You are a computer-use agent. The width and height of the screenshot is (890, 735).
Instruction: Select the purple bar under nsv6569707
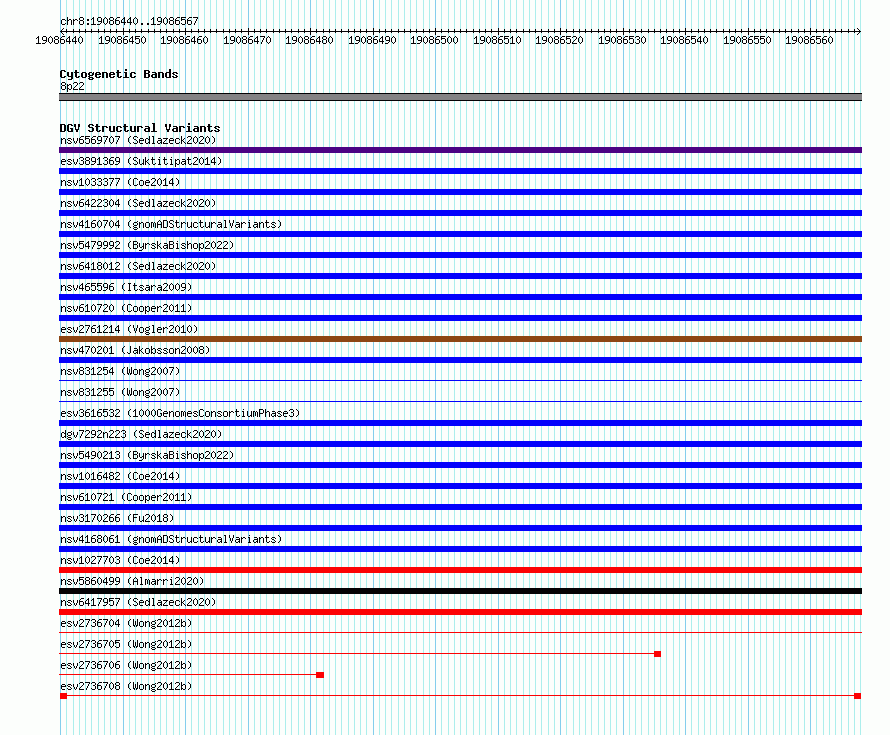(460, 150)
